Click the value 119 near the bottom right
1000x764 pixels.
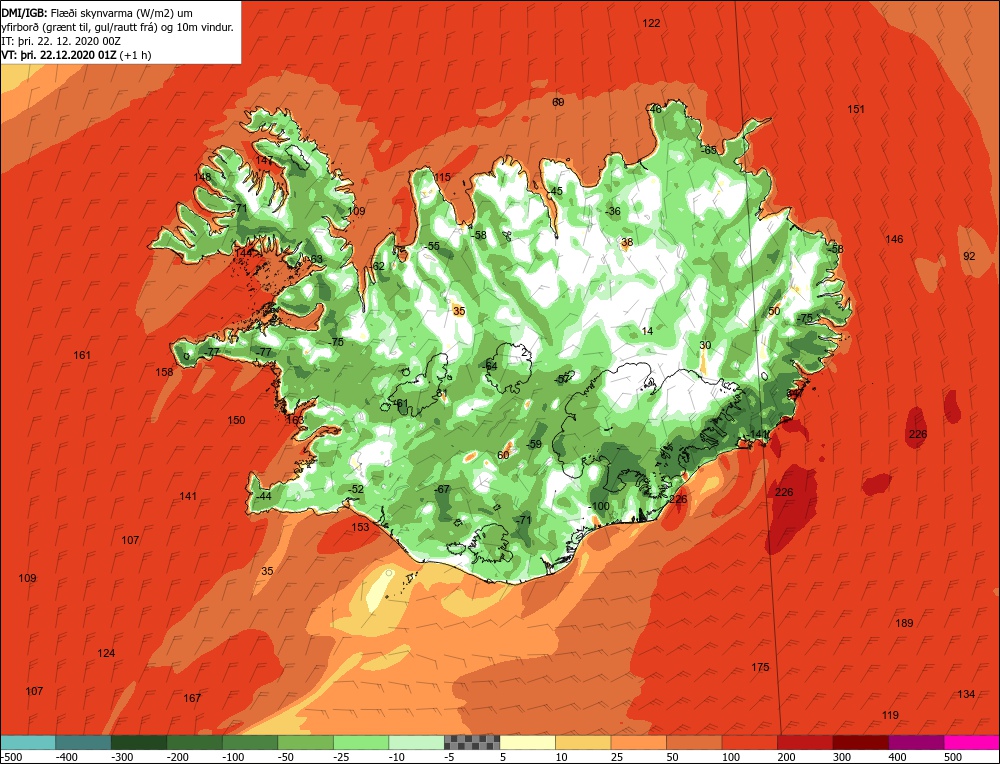point(890,715)
